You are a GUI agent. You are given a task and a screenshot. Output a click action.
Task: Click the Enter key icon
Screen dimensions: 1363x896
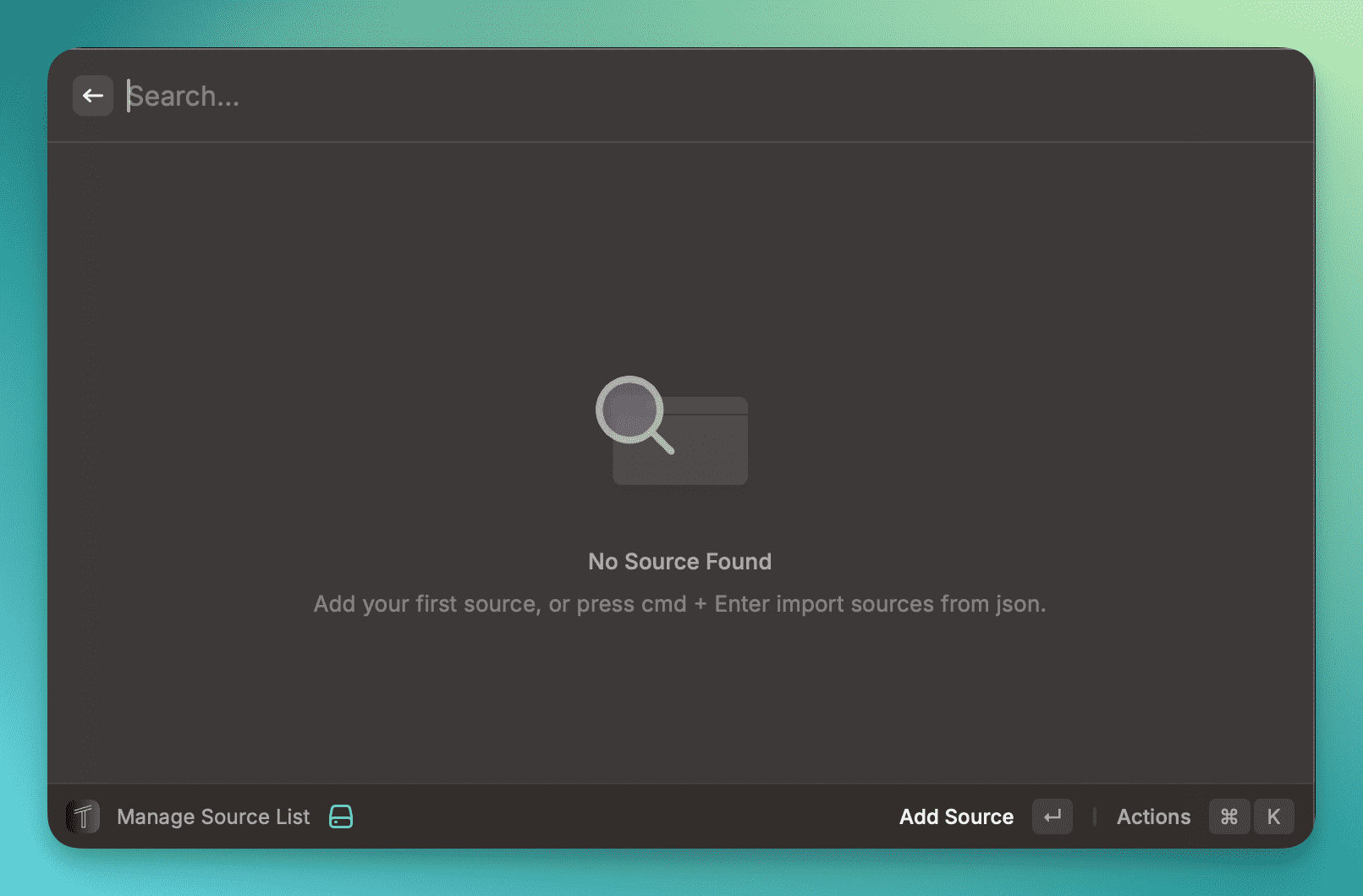pyautogui.click(x=1052, y=816)
